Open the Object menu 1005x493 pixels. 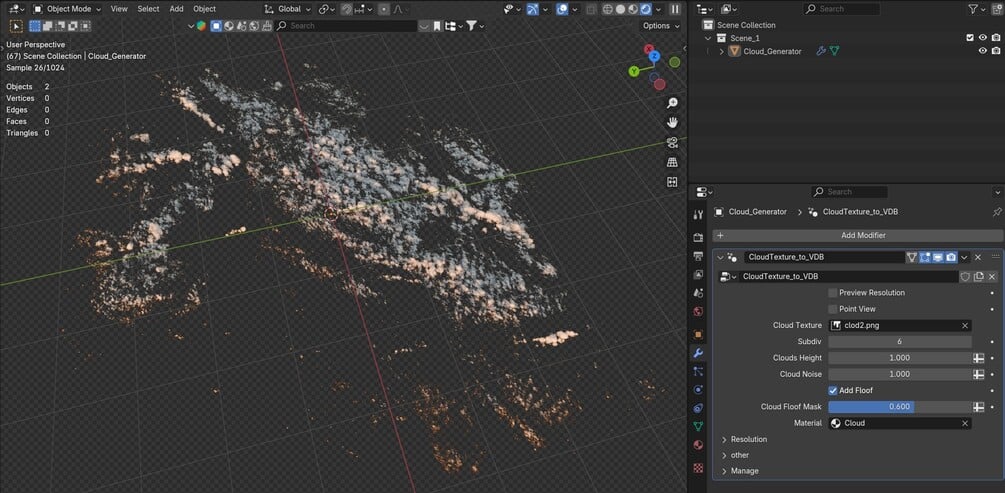coord(204,9)
